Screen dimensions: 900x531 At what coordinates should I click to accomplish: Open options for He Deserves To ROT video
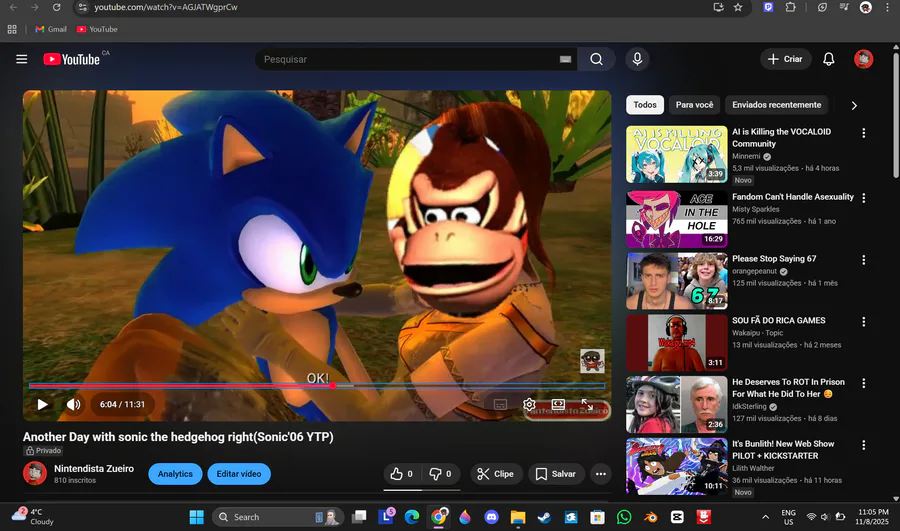863,383
